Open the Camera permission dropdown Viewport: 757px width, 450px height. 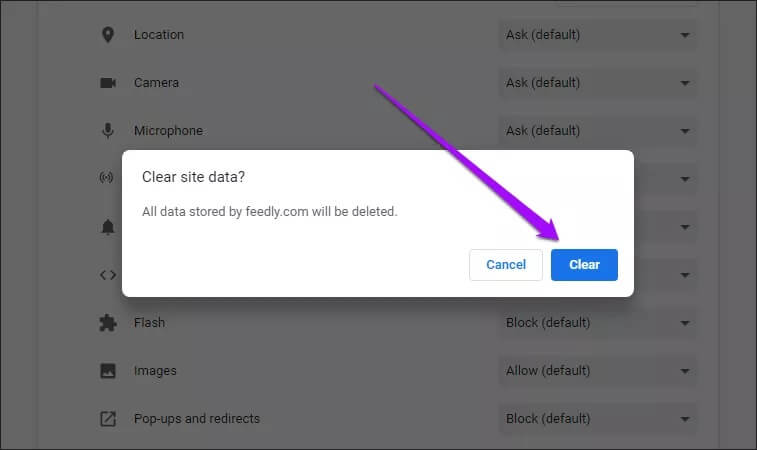tap(597, 83)
